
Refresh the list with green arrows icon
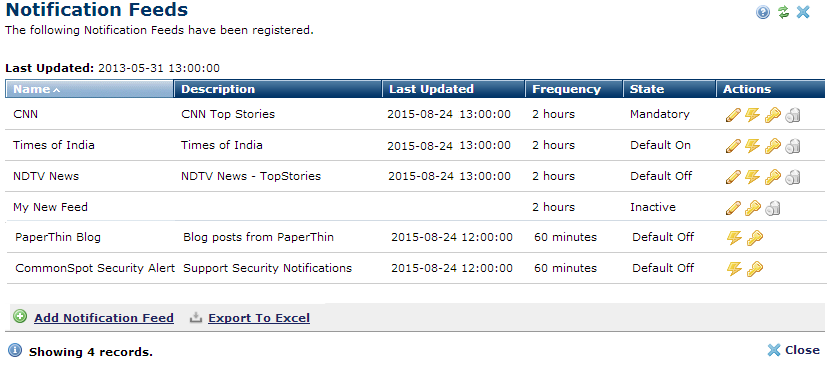[784, 12]
